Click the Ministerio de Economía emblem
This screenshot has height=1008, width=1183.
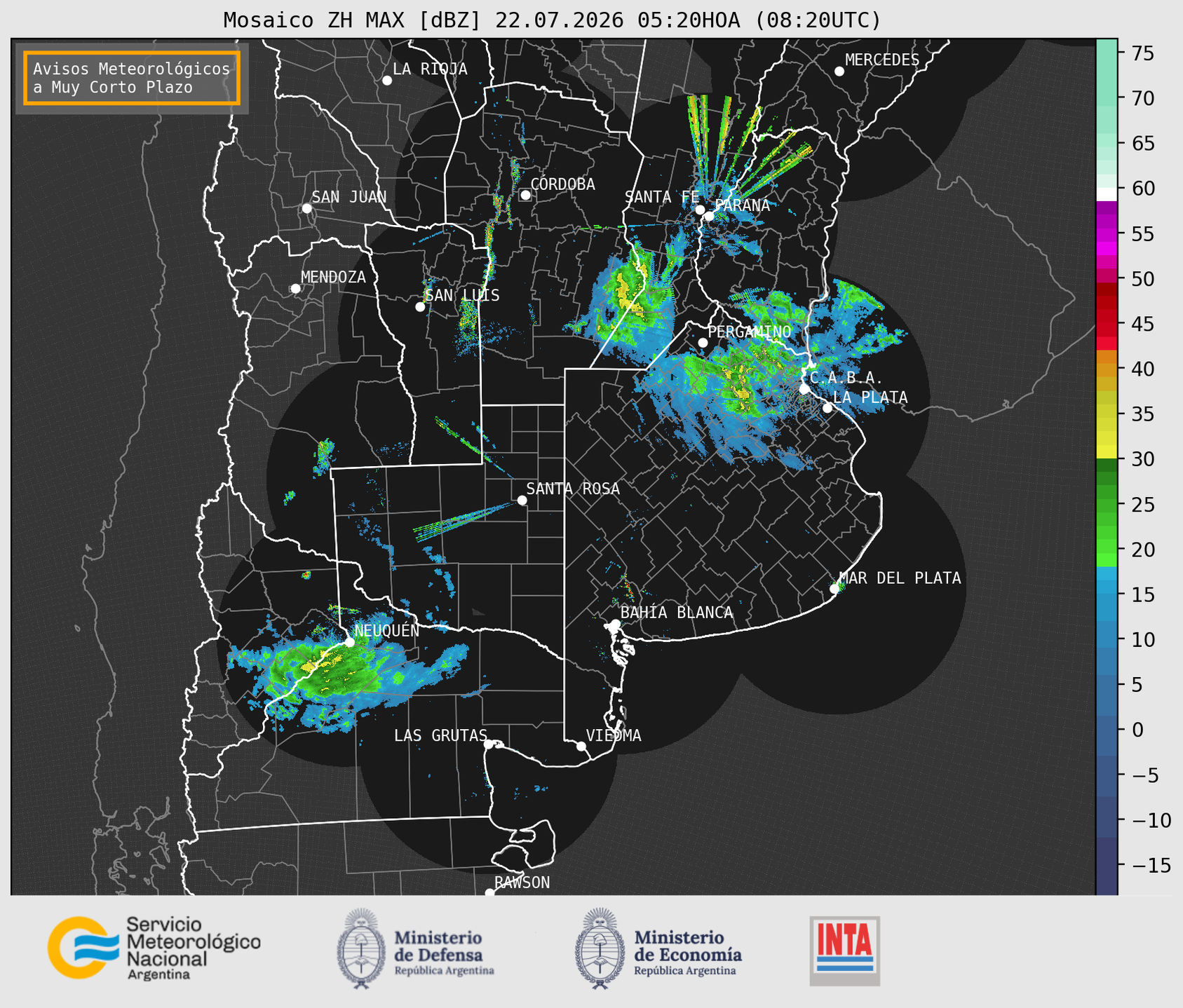coord(600,949)
